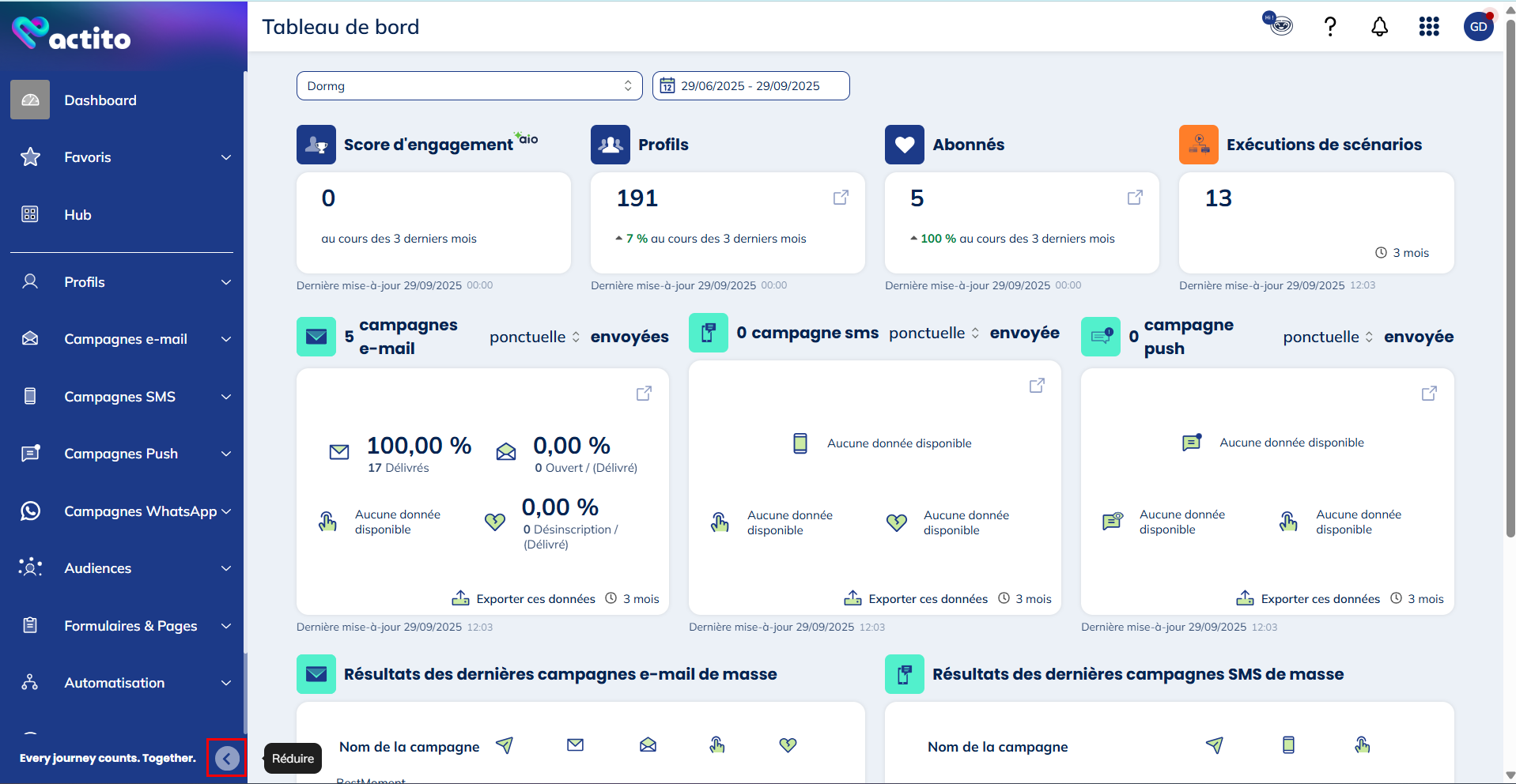Expand the Campagnes e-mail sidebar menu
Viewport: 1516px width, 784px height.
click(126, 339)
